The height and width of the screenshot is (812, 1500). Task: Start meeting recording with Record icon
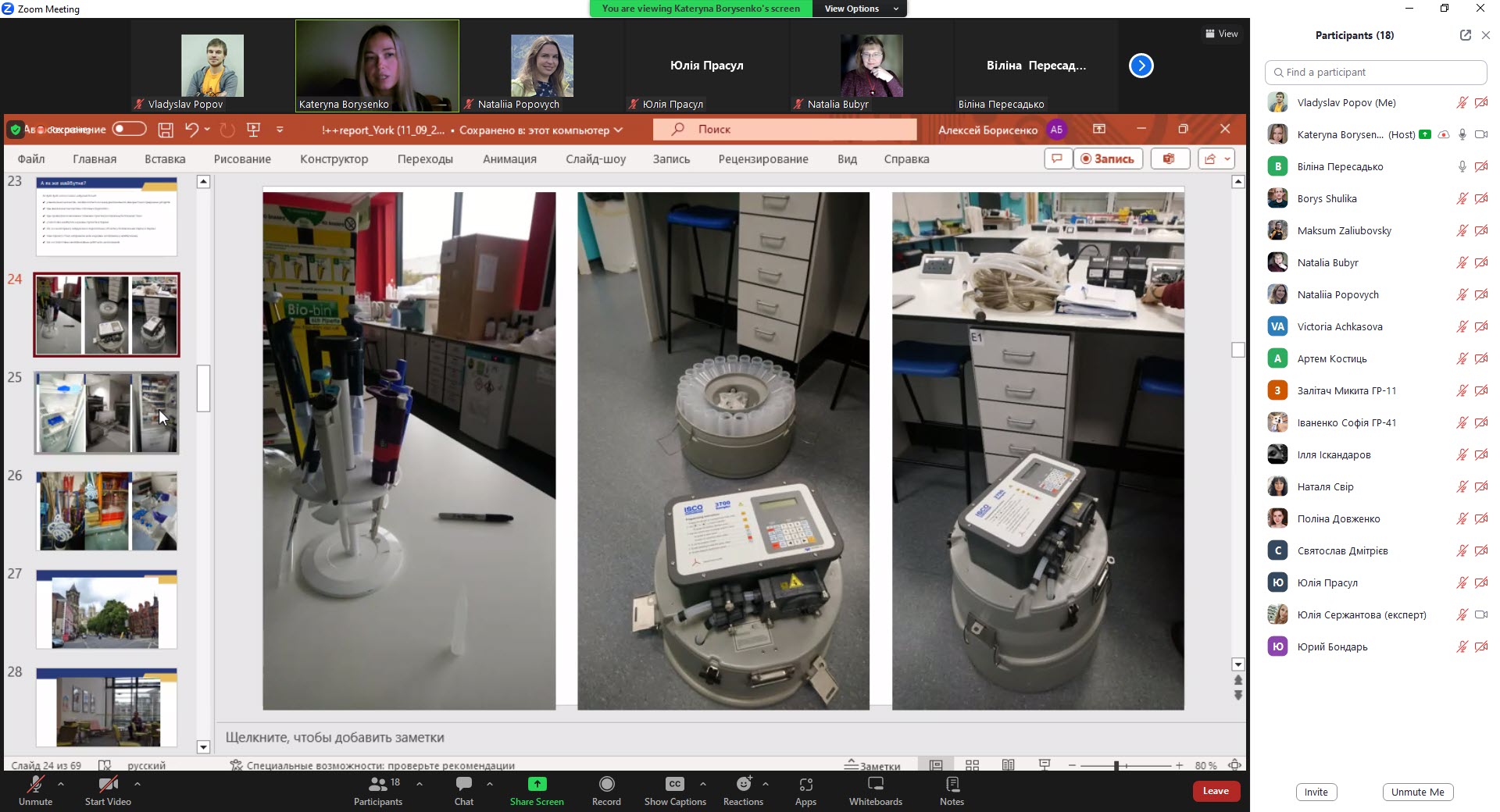pyautogui.click(x=606, y=784)
